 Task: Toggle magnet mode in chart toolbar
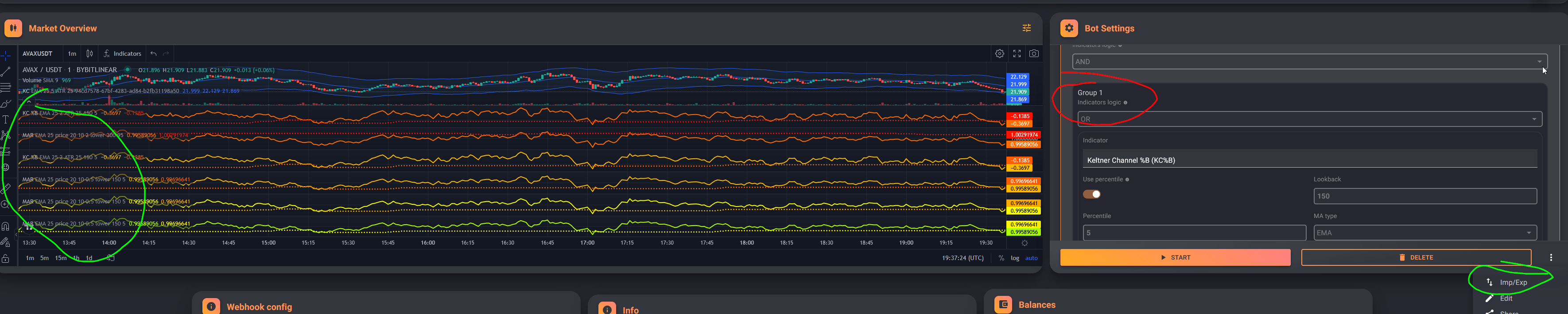(x=5, y=226)
